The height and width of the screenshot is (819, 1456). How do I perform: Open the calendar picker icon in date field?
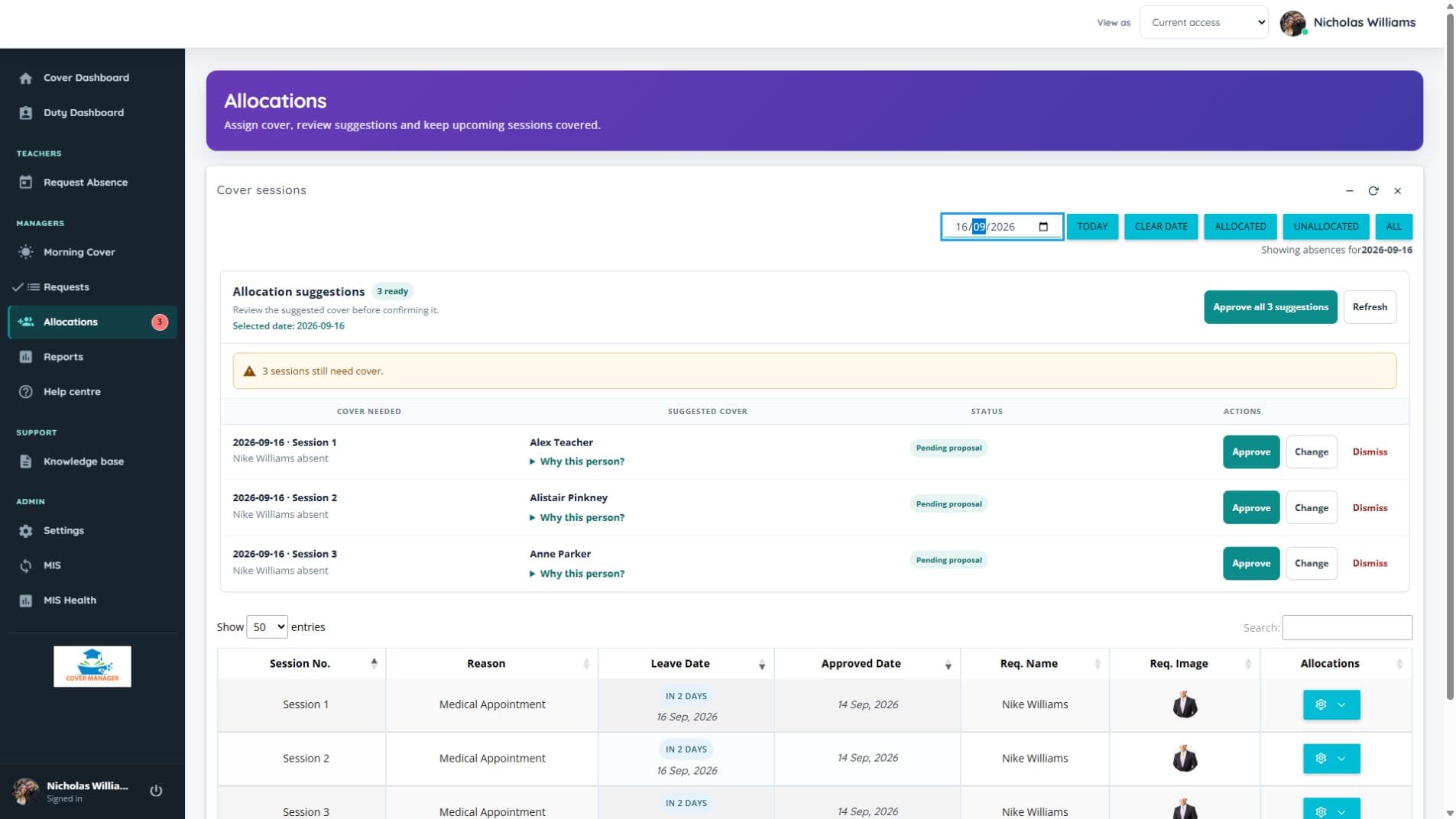pyautogui.click(x=1043, y=227)
